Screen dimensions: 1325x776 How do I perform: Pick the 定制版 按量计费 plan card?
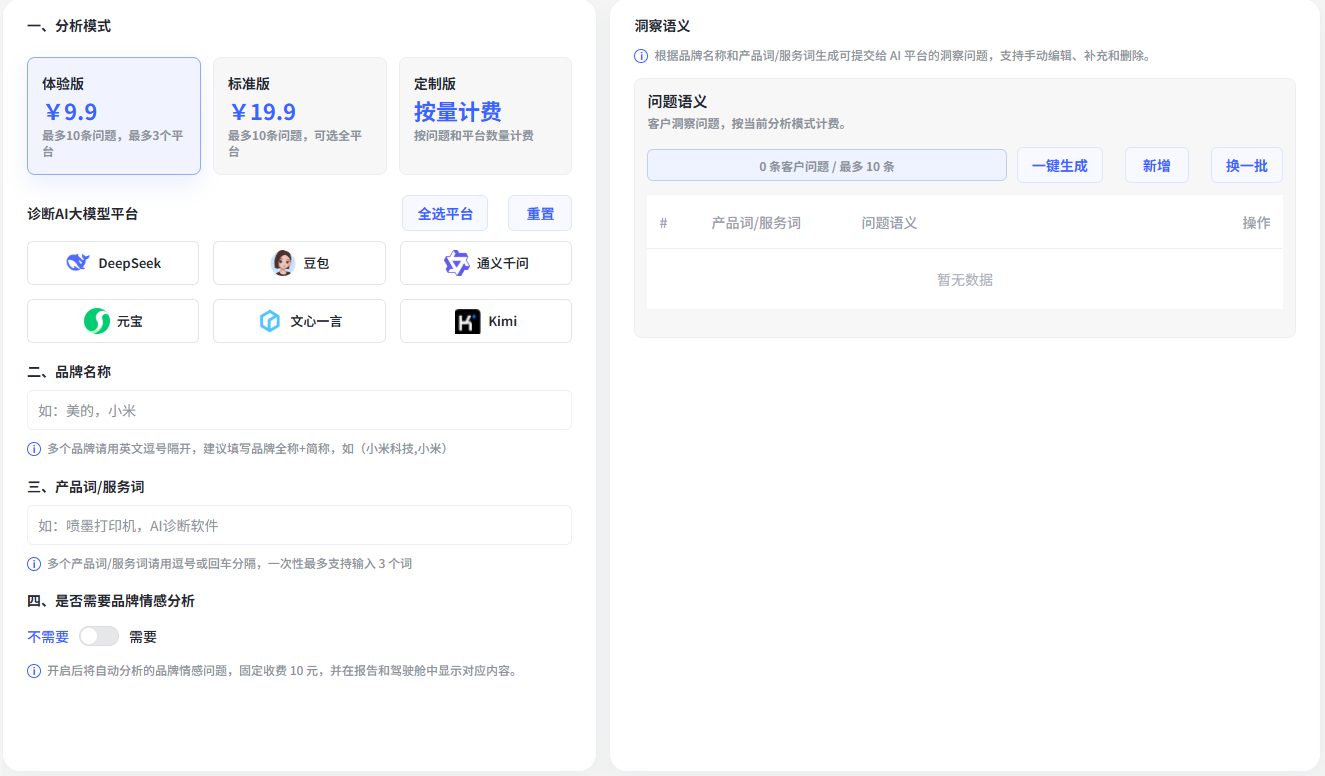click(485, 116)
